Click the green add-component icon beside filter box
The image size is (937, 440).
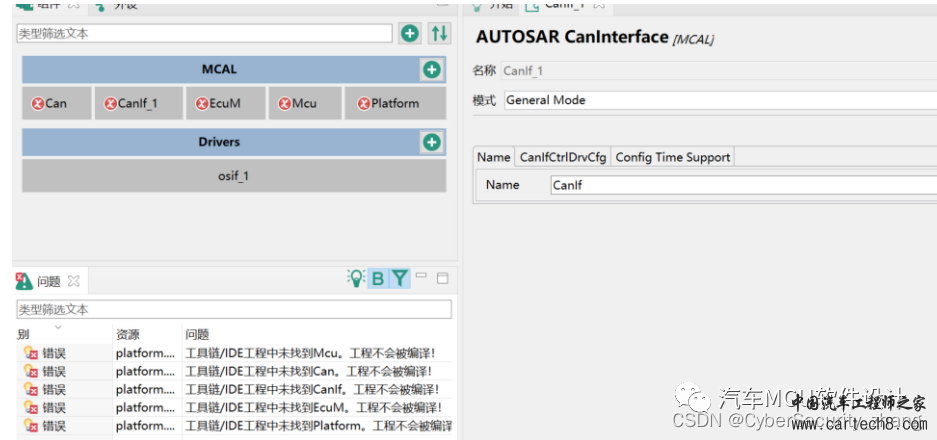[410, 33]
